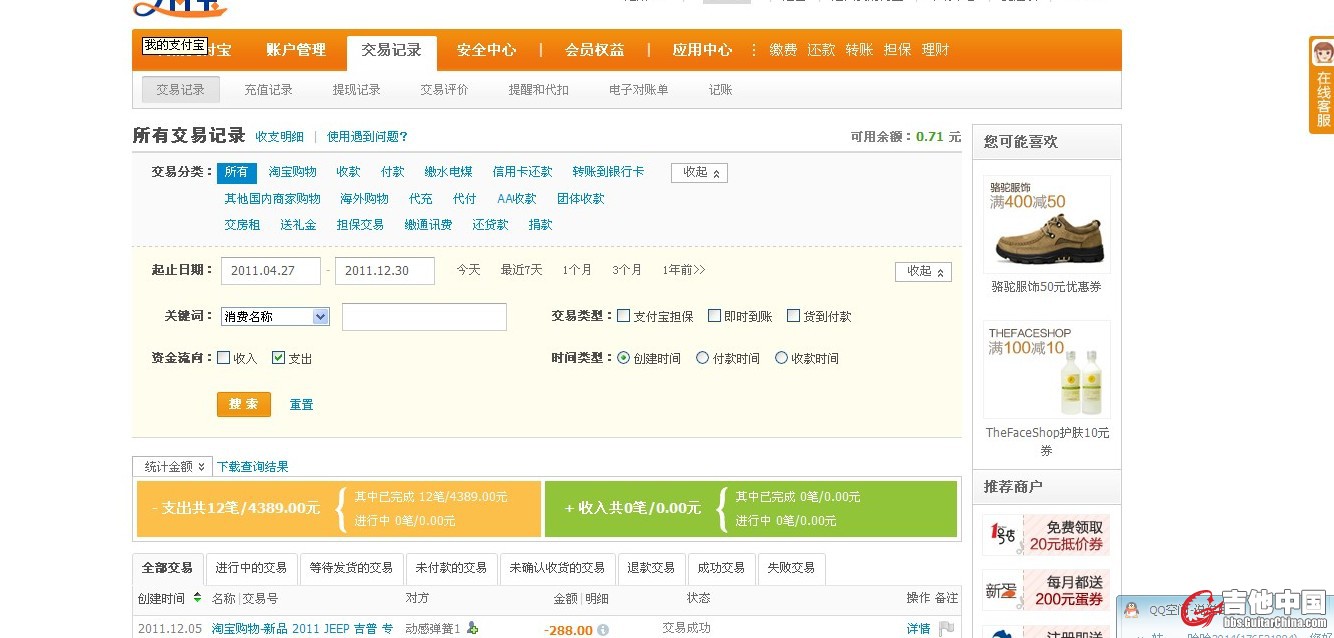This screenshot has width=1334, height=638.
Task: Click the Alipay logo at top left
Action: pos(180,8)
